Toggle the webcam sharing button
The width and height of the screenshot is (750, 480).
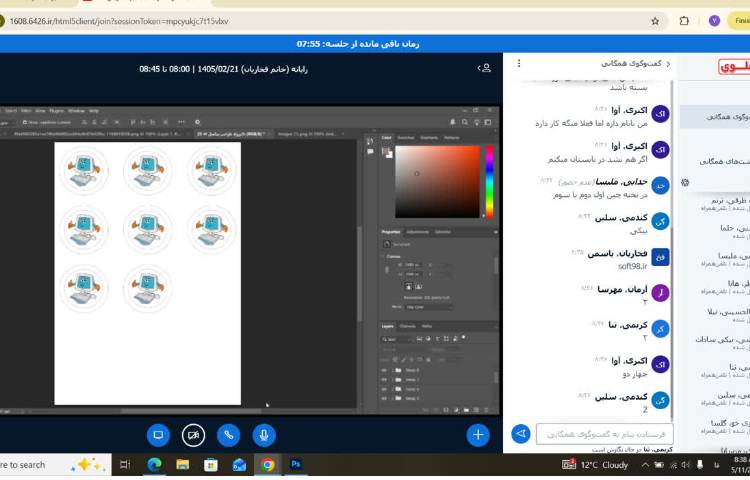click(193, 435)
